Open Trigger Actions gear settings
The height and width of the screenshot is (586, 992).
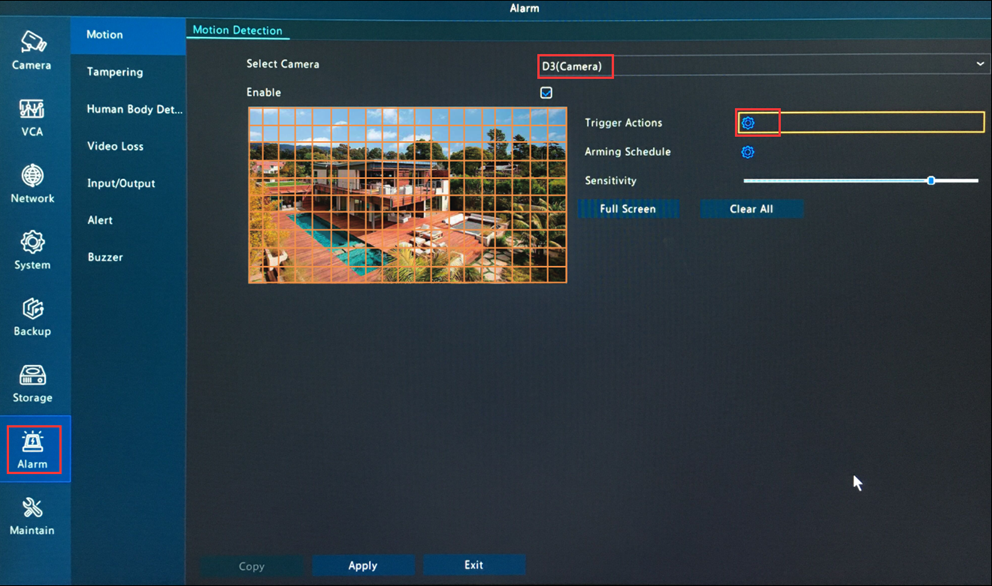[748, 123]
